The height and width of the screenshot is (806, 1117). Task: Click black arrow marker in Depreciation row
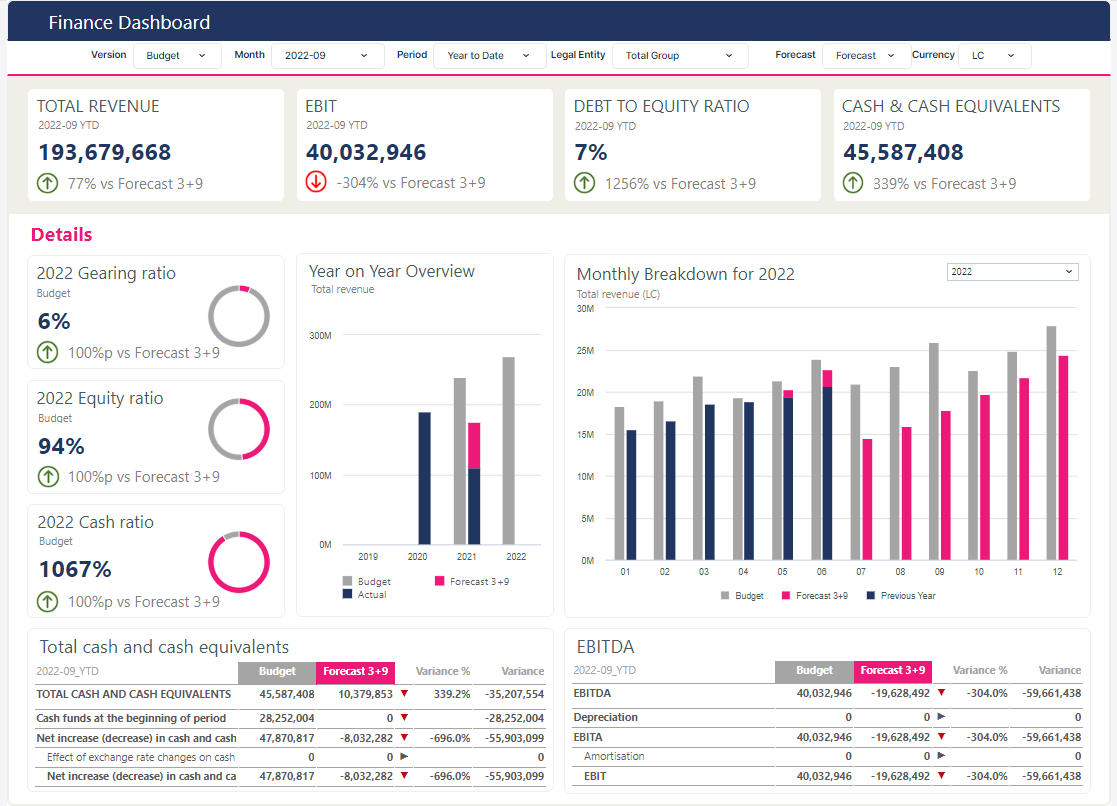[941, 716]
